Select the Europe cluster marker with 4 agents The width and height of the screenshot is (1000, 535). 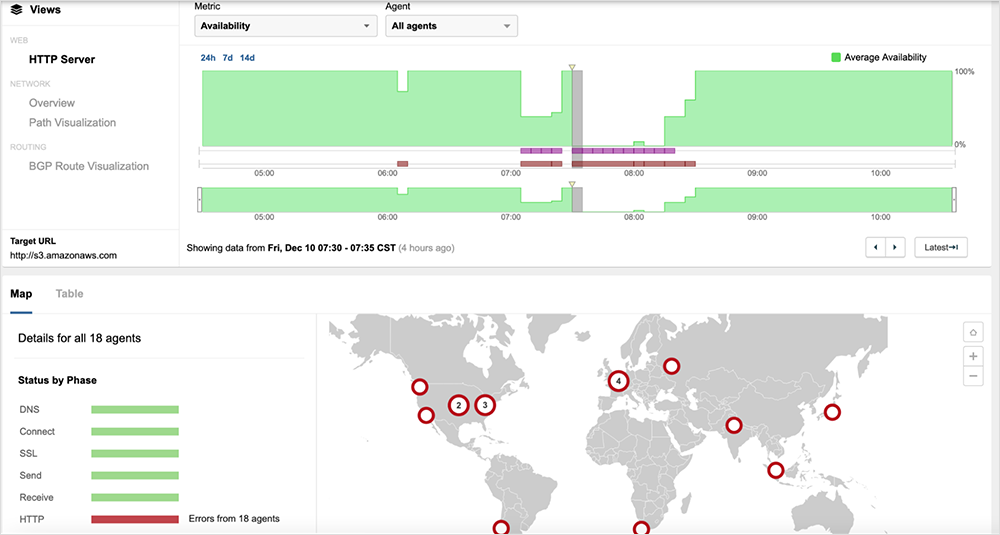pyautogui.click(x=619, y=381)
